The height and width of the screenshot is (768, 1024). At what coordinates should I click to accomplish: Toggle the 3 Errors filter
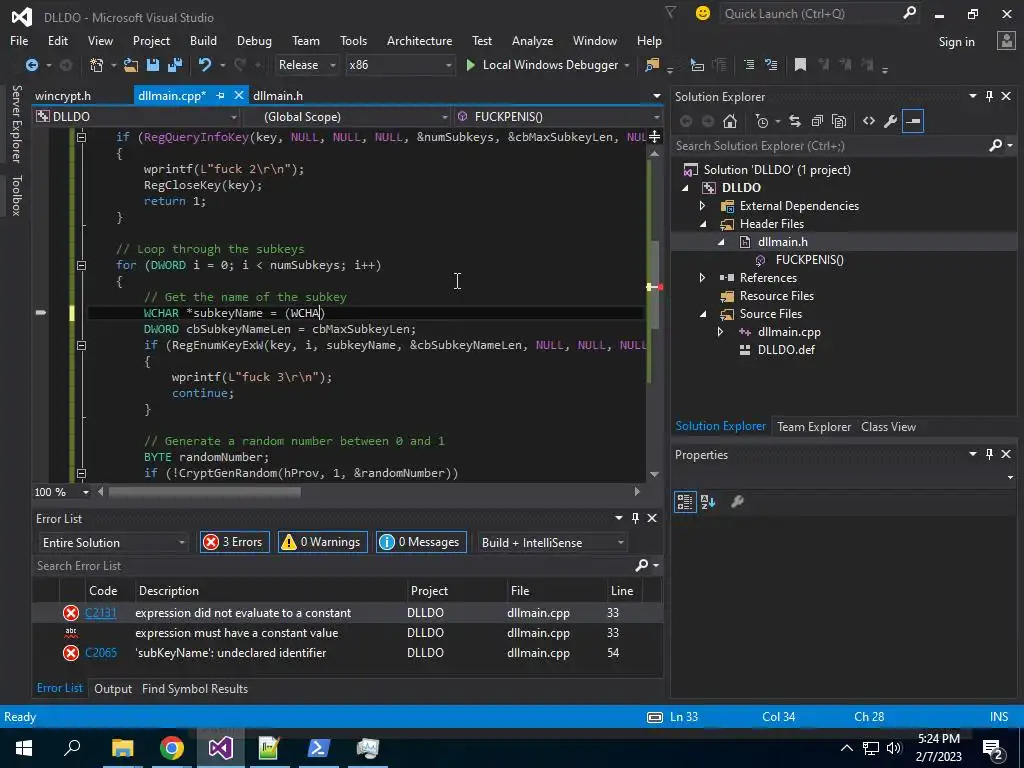[x=234, y=542]
